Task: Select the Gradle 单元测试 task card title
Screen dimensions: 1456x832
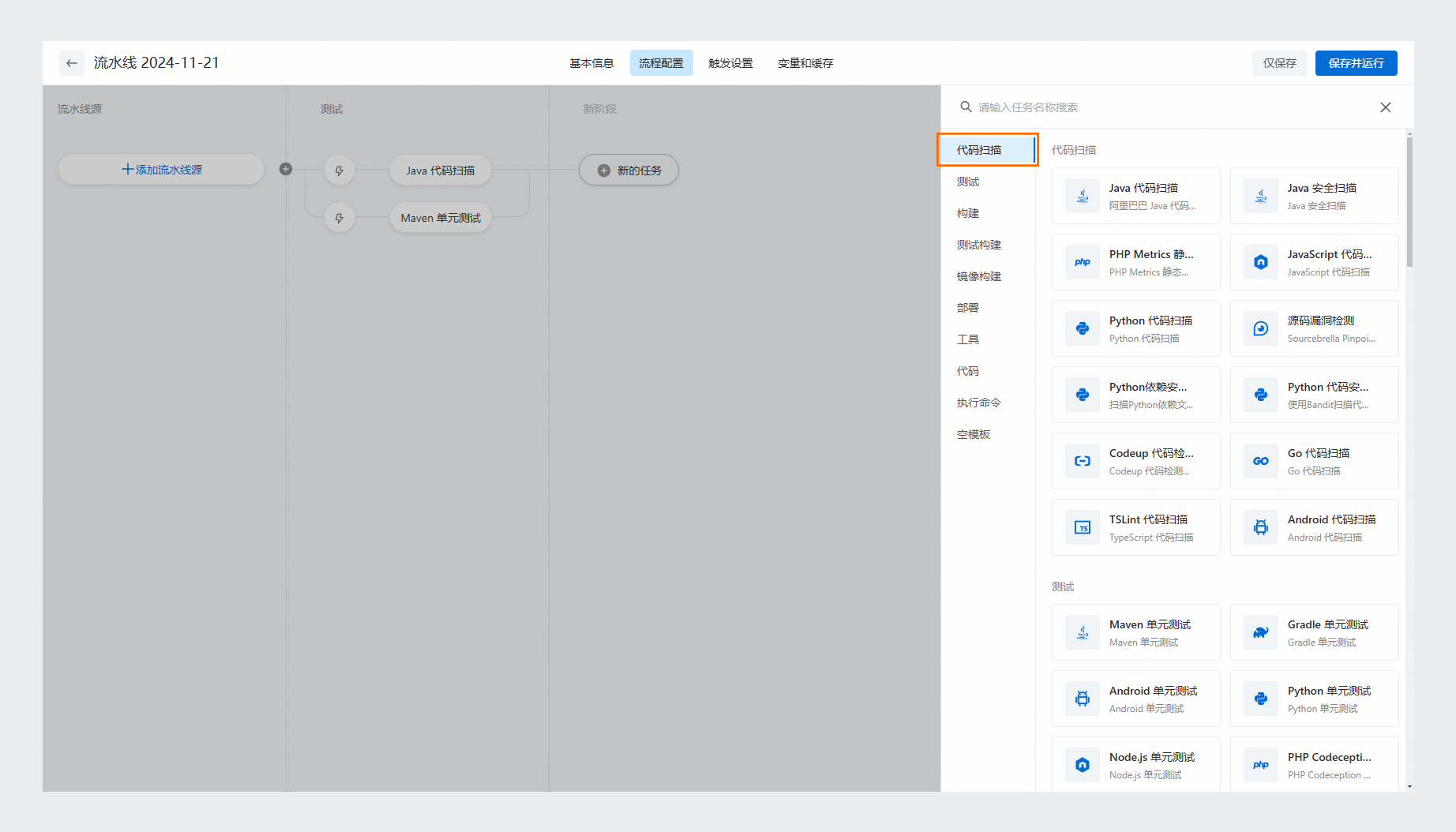Action: 1328,624
